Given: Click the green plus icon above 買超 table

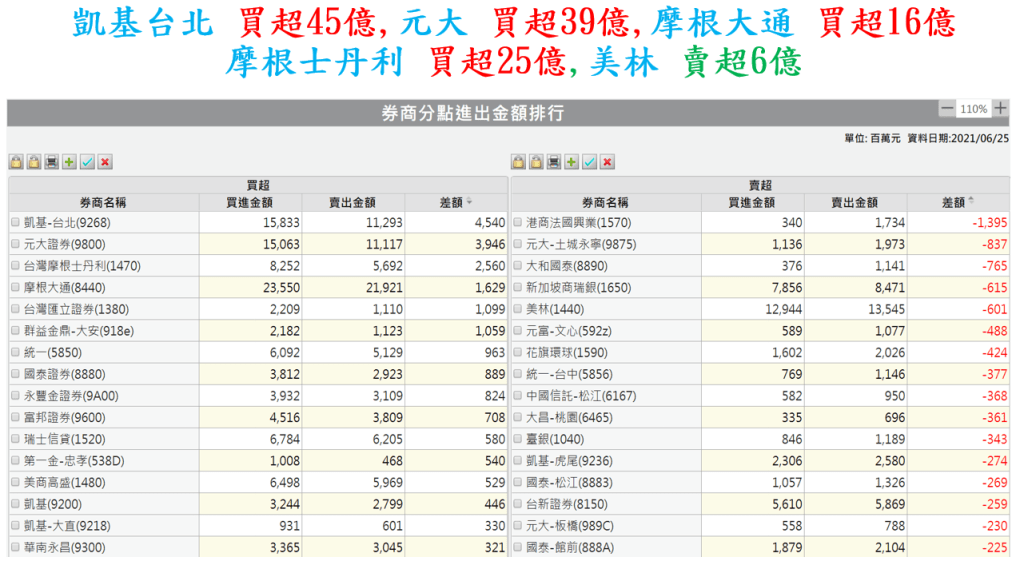Looking at the screenshot, I should pyautogui.click(x=69, y=162).
